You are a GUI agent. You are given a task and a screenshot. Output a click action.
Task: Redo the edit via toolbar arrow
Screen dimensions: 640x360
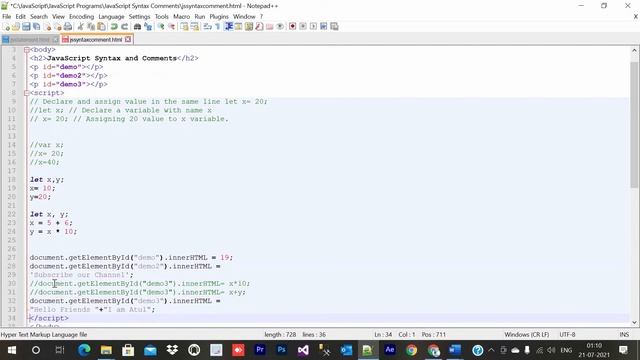[124, 27]
